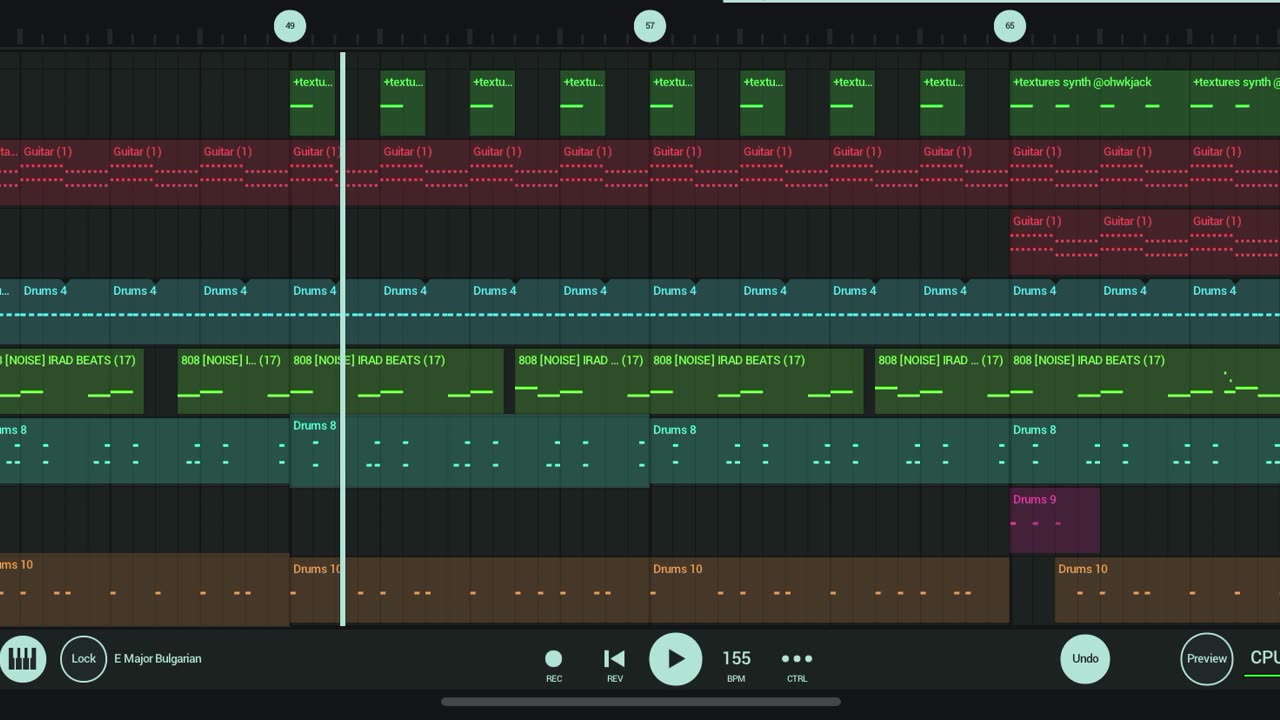Select the Drums 8 clip at bar 57
Screen dimensions: 1280x720
(x=829, y=451)
